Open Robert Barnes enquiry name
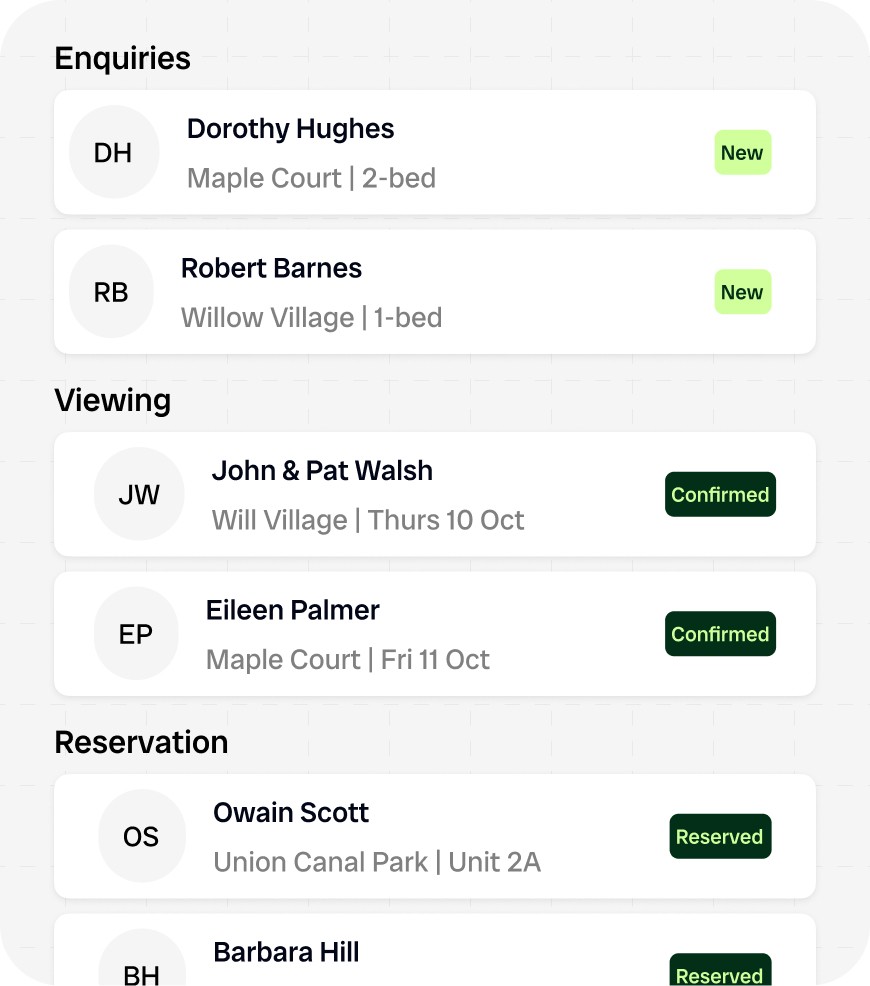The width and height of the screenshot is (870, 986). pyautogui.click(x=271, y=268)
